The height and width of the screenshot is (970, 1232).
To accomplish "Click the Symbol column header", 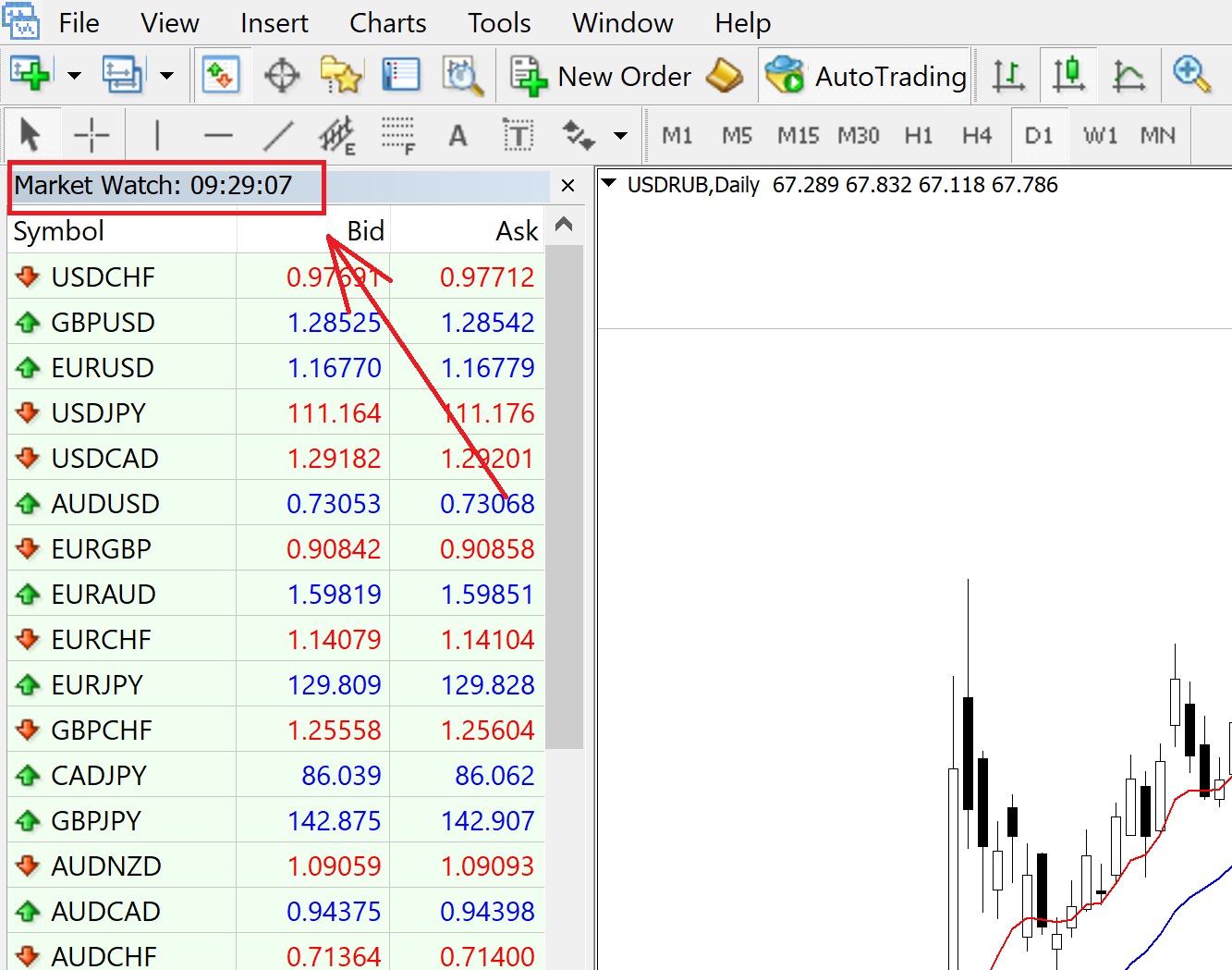I will 122,230.
